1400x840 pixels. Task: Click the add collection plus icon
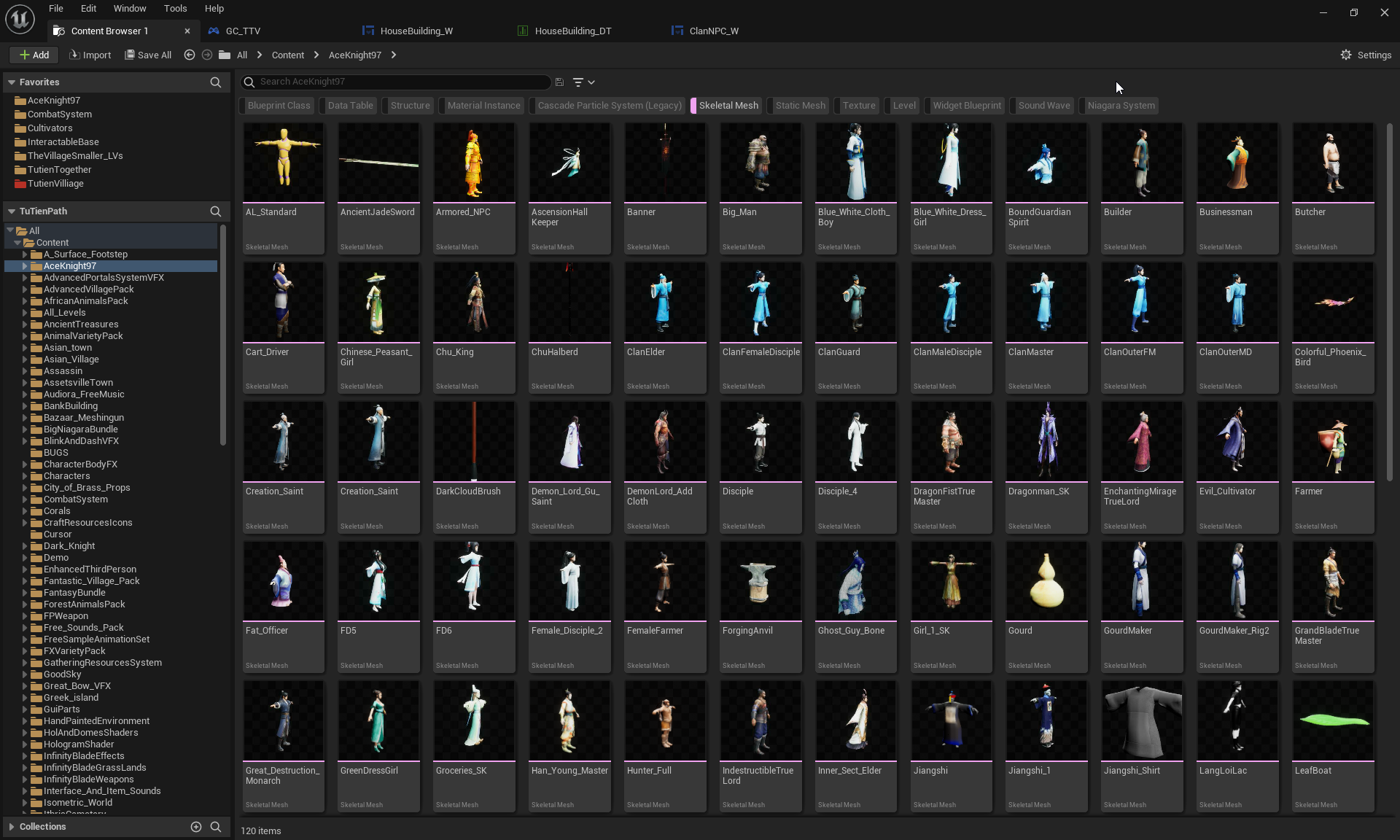195,826
